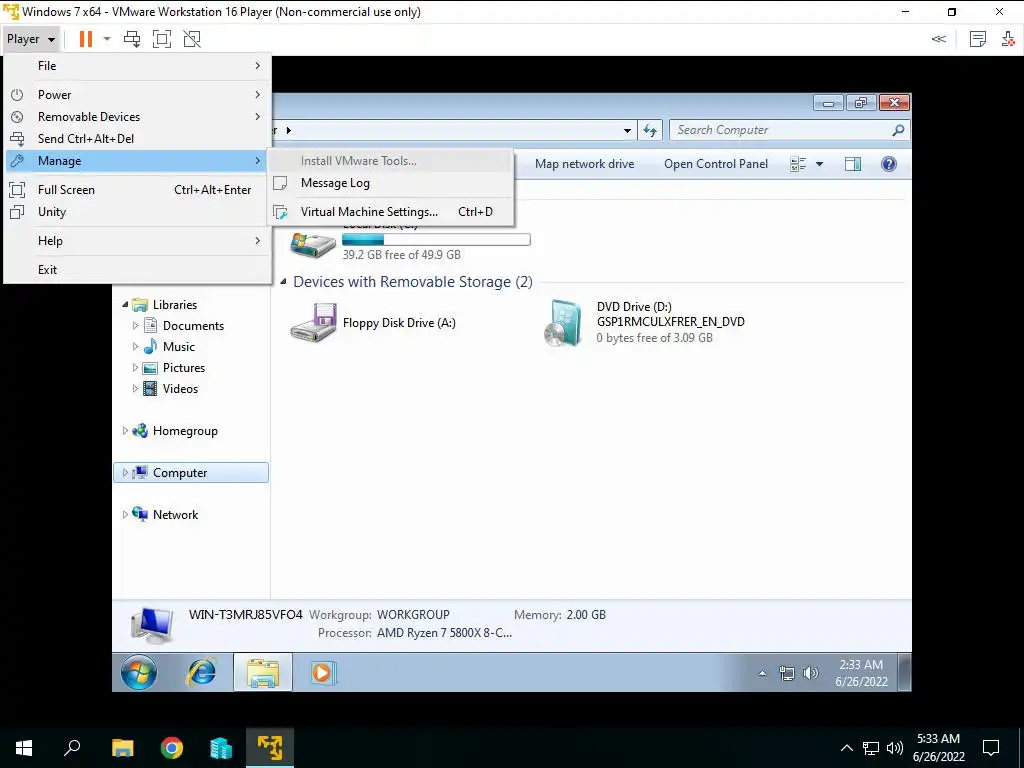1024x768 pixels.
Task: Select Documents in navigation tree
Action: (x=193, y=326)
